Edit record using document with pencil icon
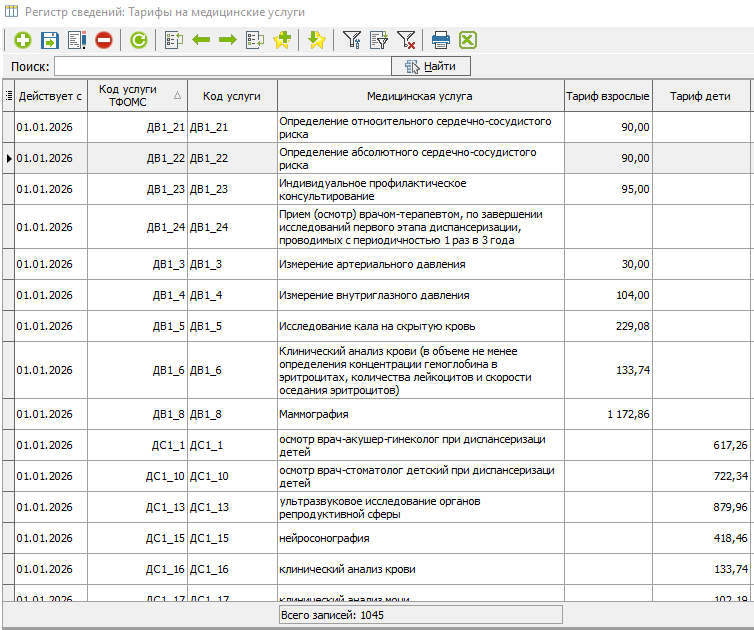 [77, 40]
